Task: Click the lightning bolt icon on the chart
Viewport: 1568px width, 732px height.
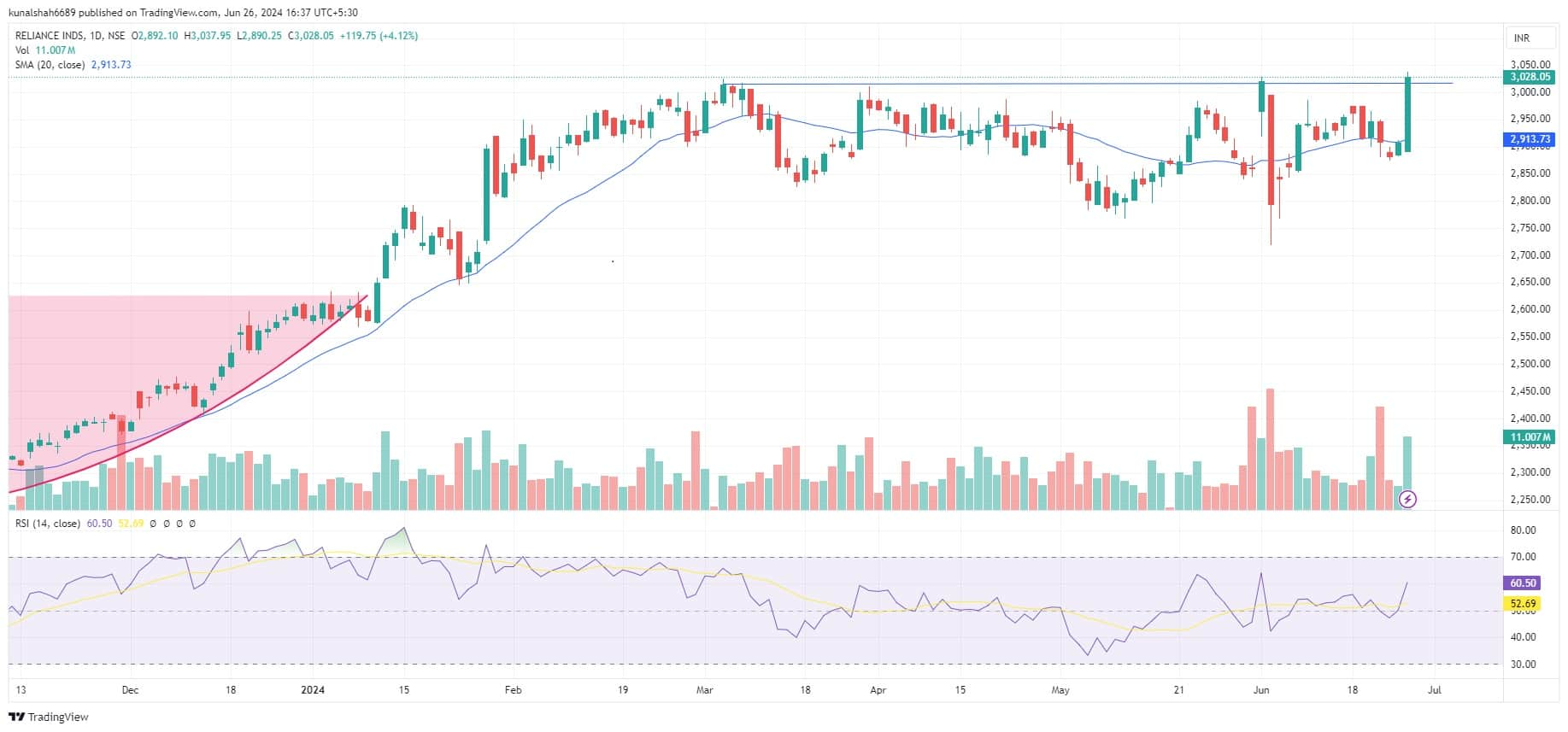Action: (1407, 499)
